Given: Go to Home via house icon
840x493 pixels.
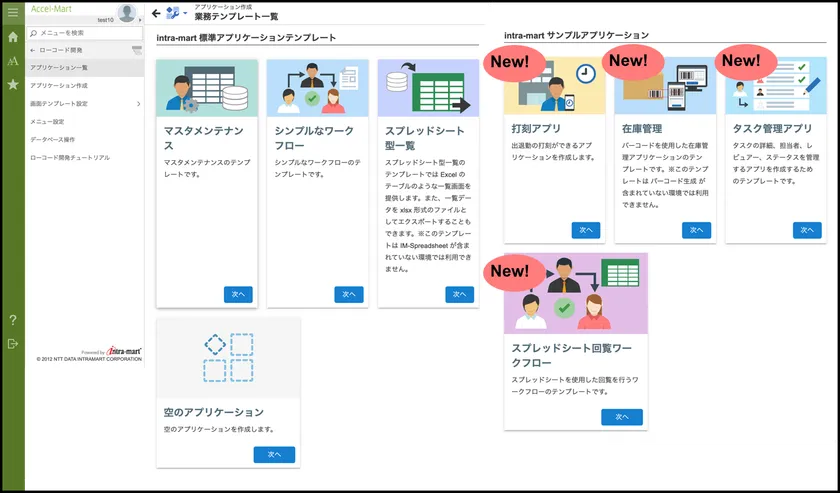Looking at the screenshot, I should point(13,37).
